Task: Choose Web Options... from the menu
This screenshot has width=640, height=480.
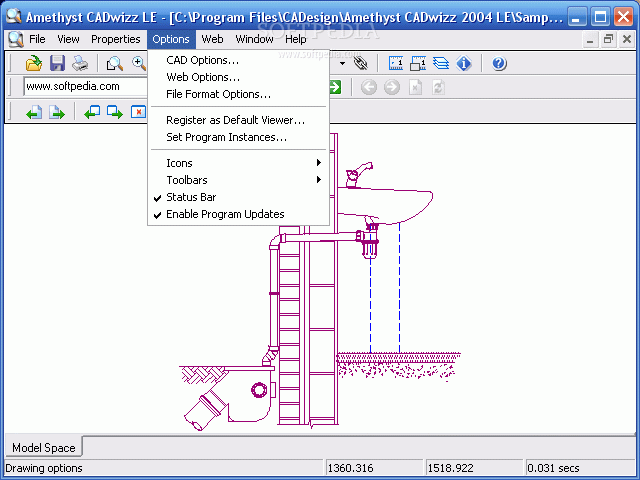Action: click(x=238, y=77)
